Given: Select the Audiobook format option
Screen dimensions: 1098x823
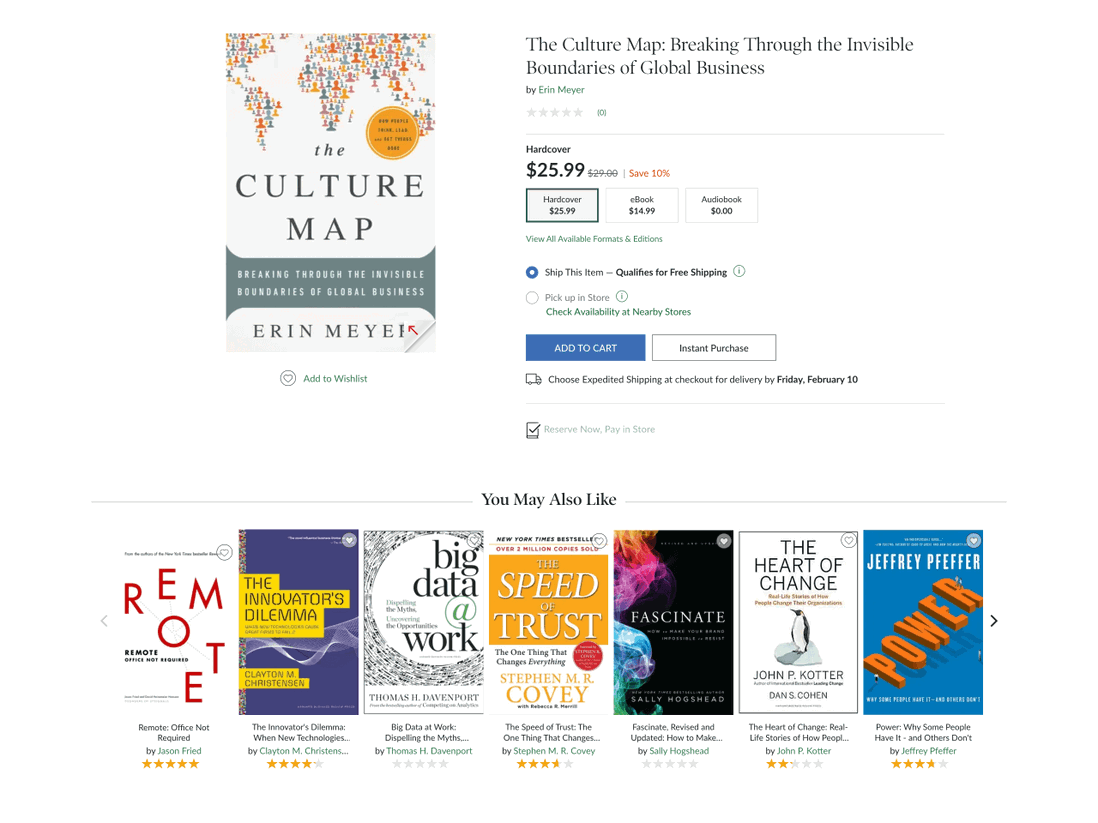Looking at the screenshot, I should click(721, 205).
